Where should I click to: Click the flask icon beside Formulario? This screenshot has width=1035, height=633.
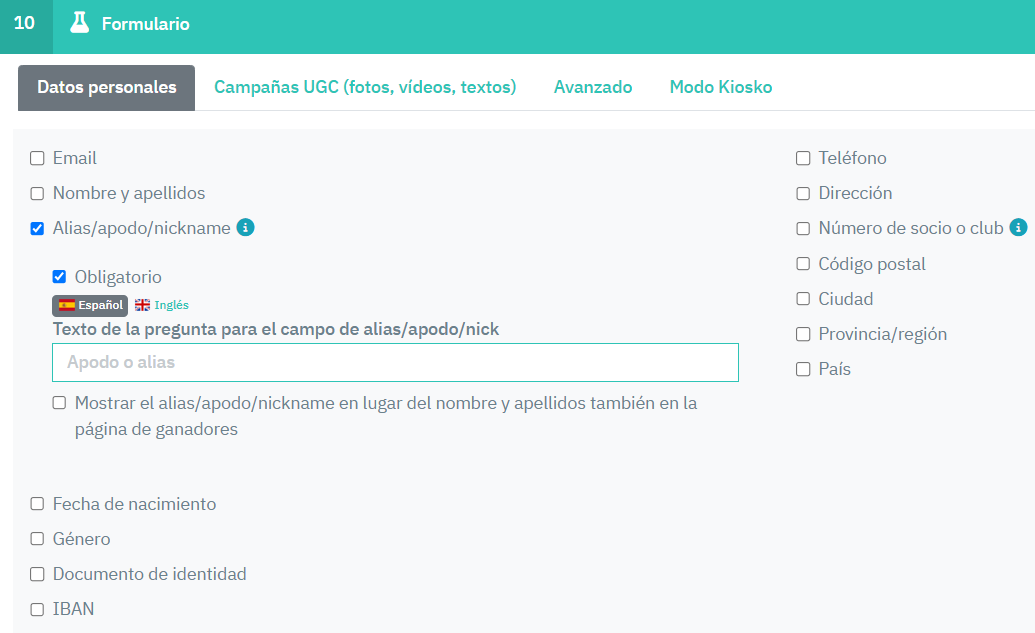[x=80, y=23]
